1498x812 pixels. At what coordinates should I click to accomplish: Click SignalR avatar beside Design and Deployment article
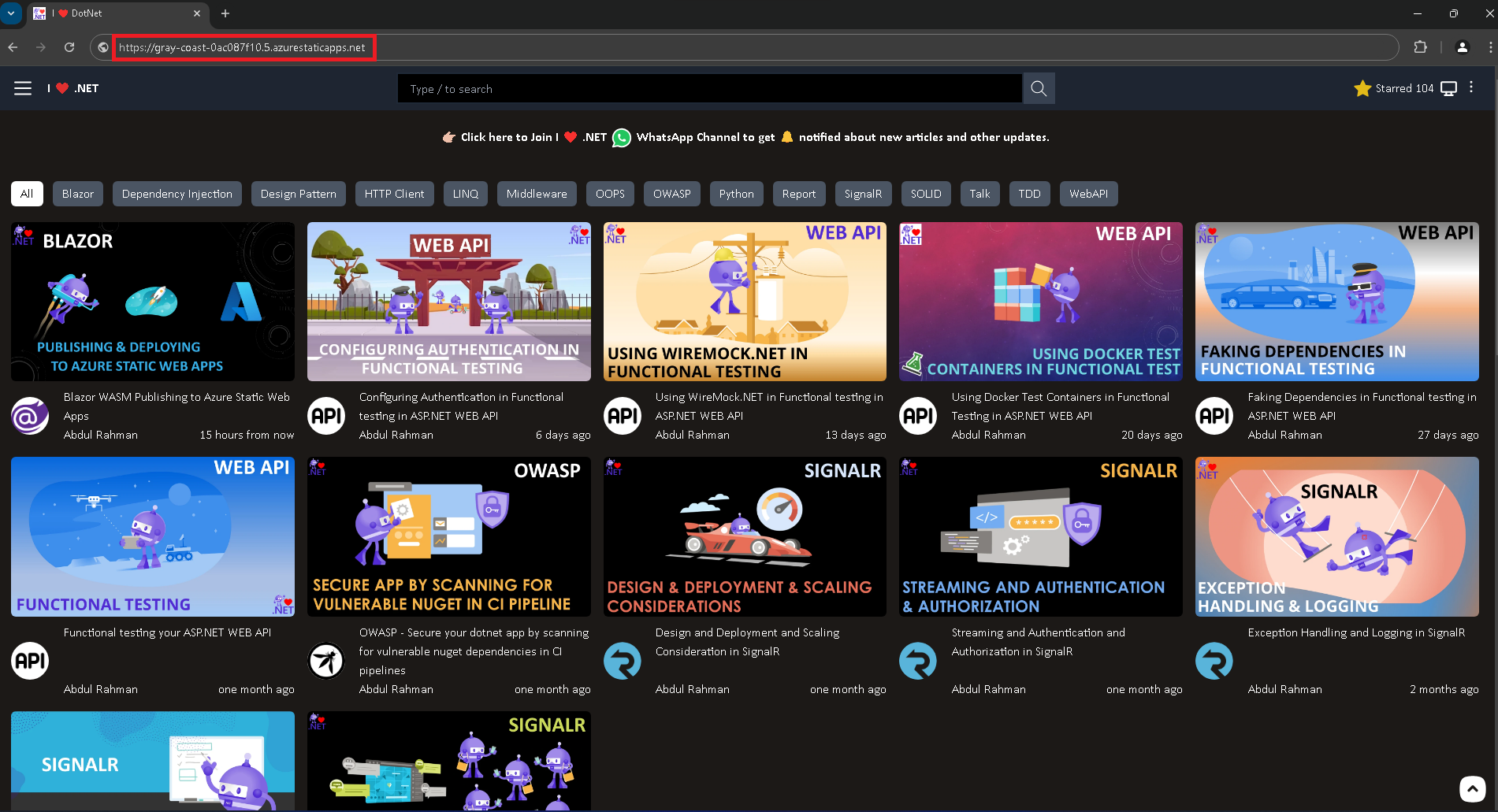[x=623, y=661]
